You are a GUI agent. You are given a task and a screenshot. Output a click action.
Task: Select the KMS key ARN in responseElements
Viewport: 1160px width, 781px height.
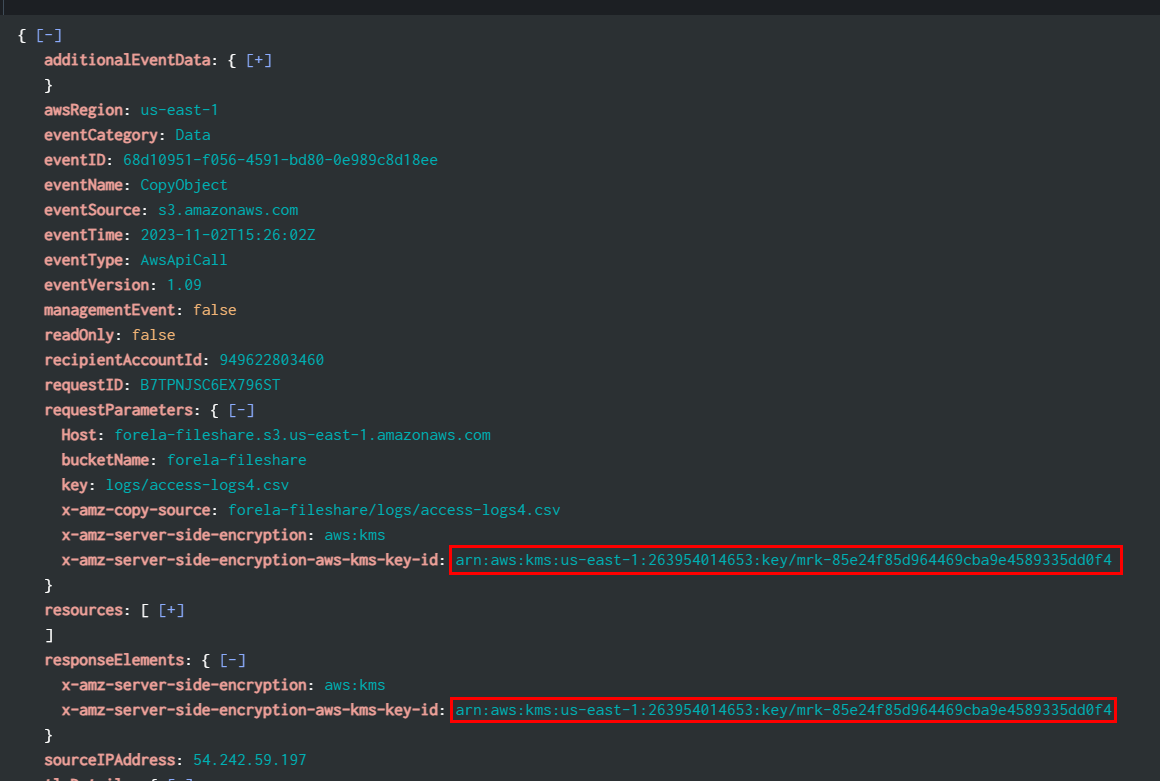783,710
